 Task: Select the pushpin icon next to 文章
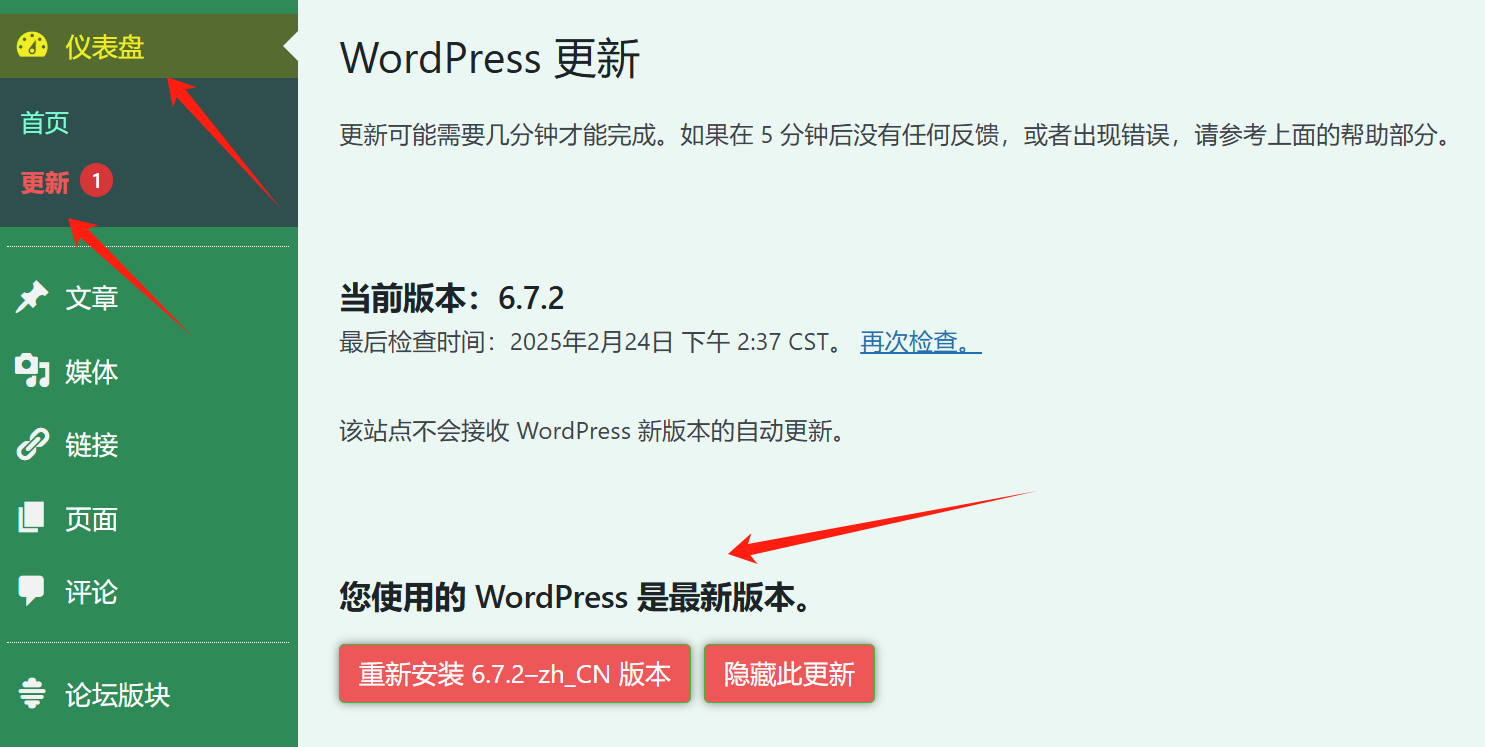[30, 296]
